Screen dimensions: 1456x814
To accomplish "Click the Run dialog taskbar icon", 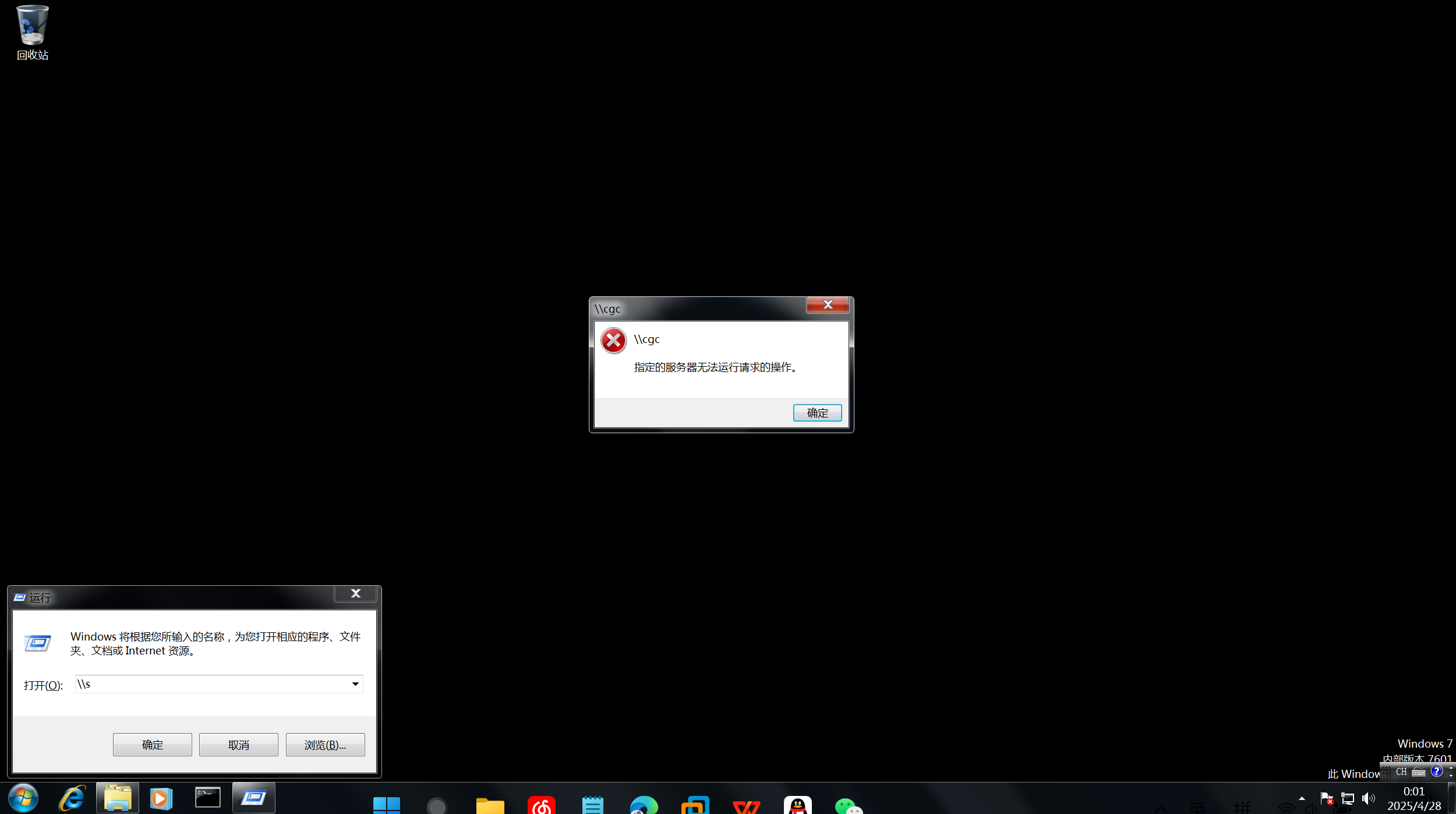I will (x=254, y=798).
